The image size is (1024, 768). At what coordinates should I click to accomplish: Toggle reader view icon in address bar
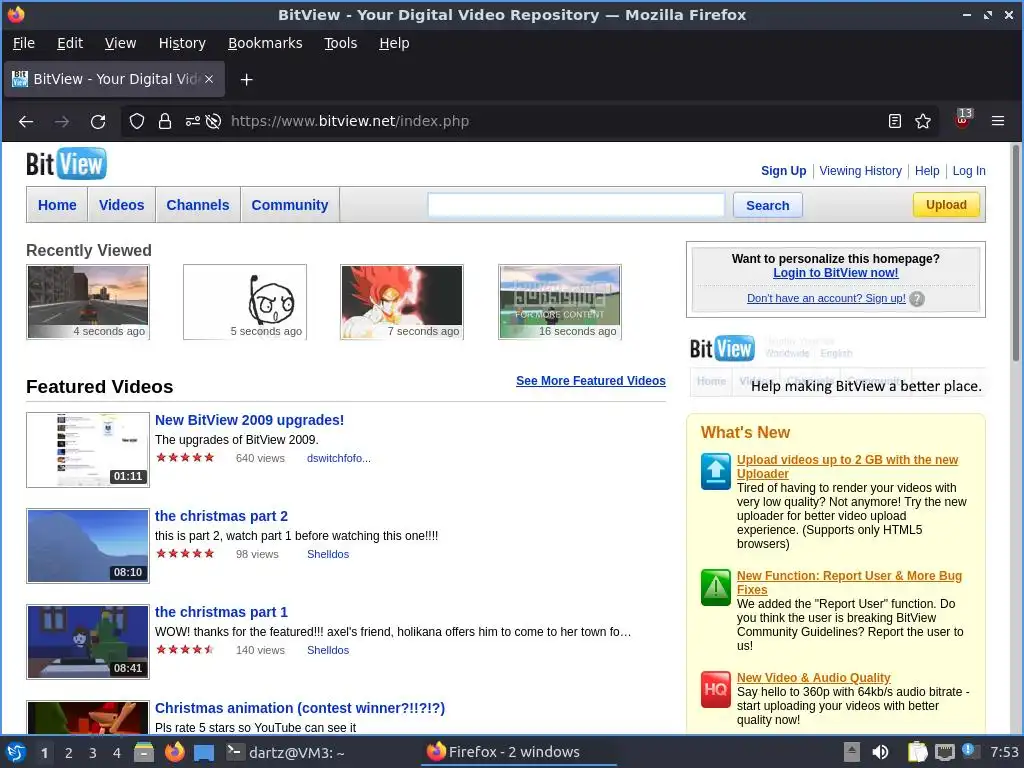895,121
